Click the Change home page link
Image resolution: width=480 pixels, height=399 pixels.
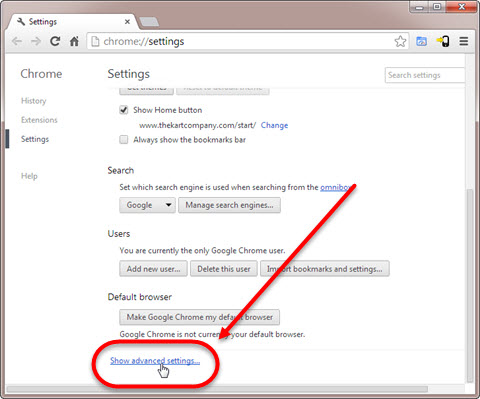click(274, 125)
